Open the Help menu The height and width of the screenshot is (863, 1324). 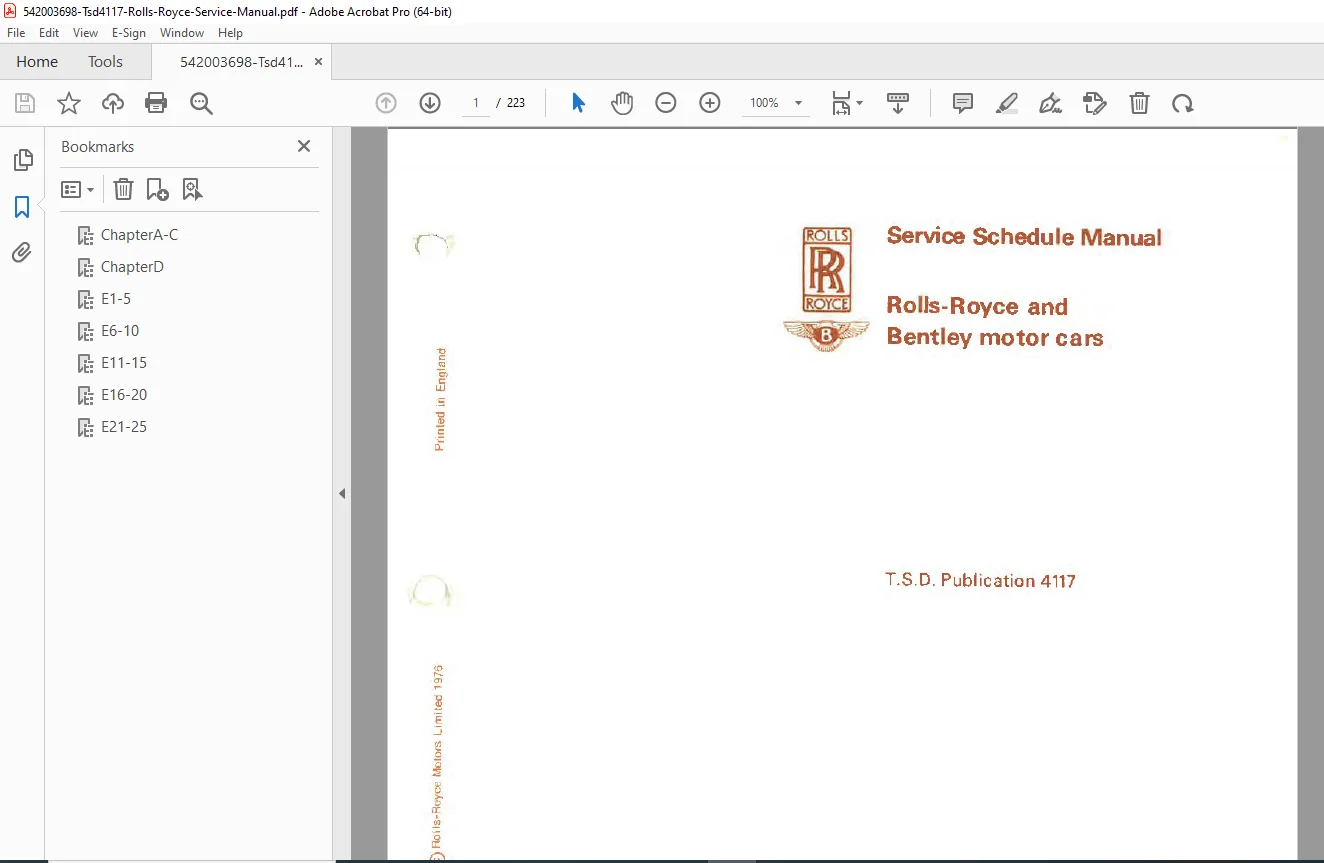click(x=230, y=33)
